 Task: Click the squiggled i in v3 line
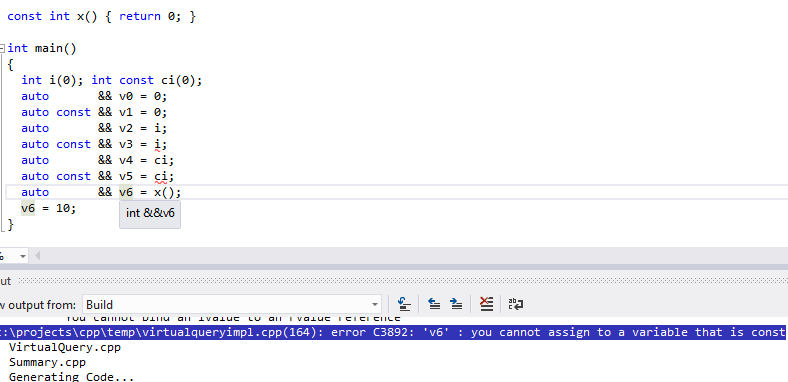157,145
